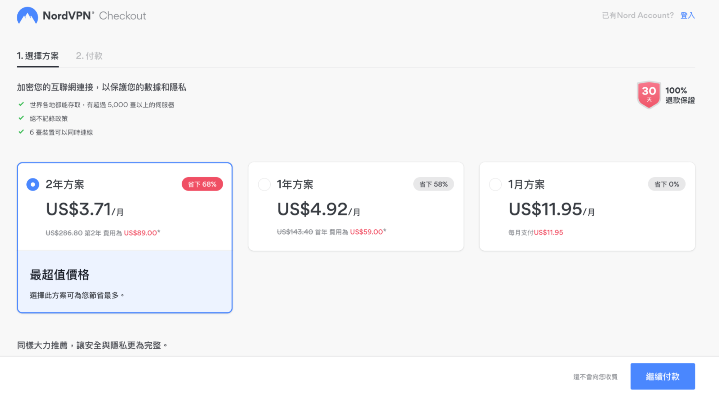Select the 1年方案 radio button
Screen dimensions: 719x396
264,185
